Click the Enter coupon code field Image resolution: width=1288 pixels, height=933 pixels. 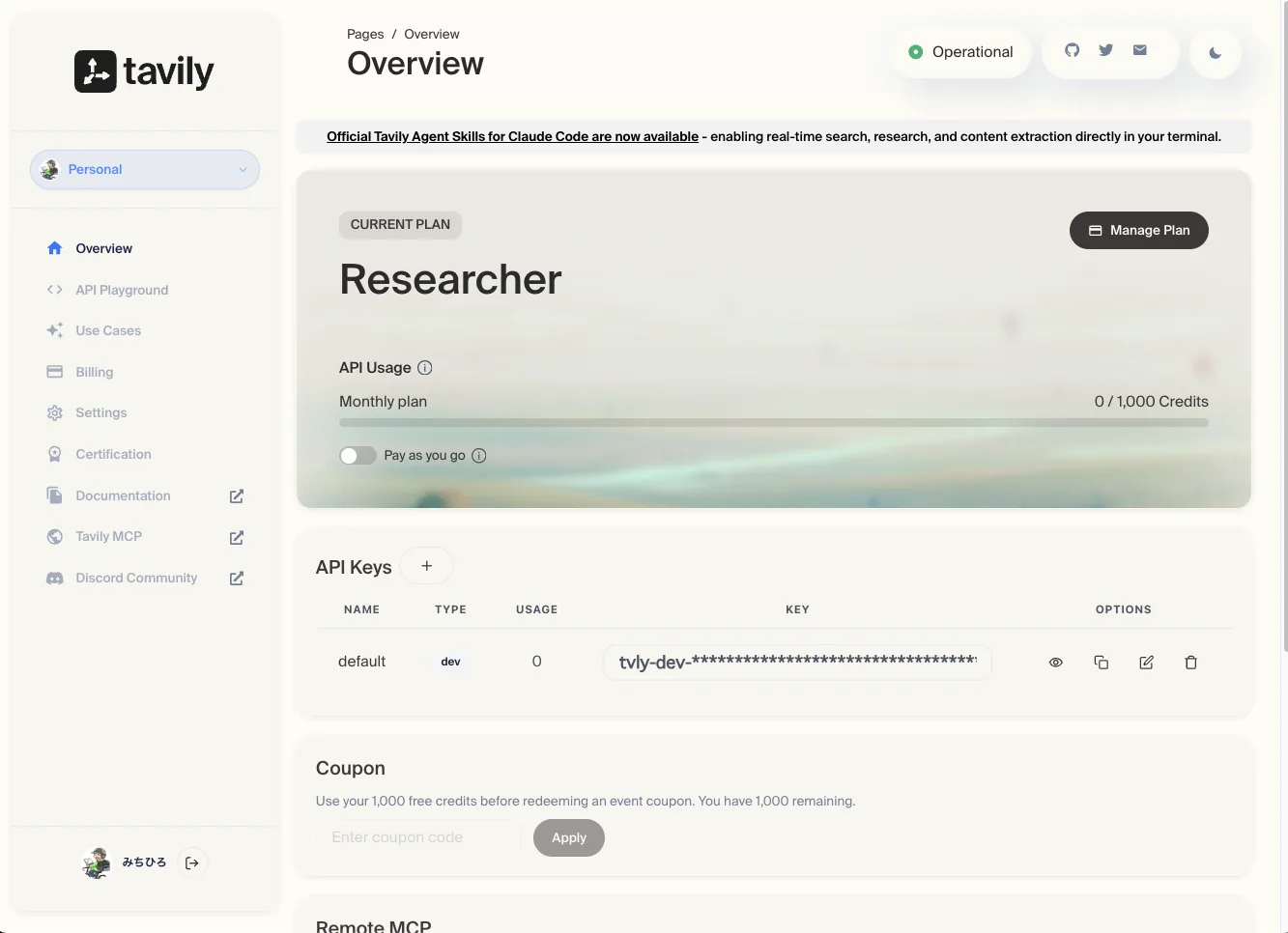[418, 837]
